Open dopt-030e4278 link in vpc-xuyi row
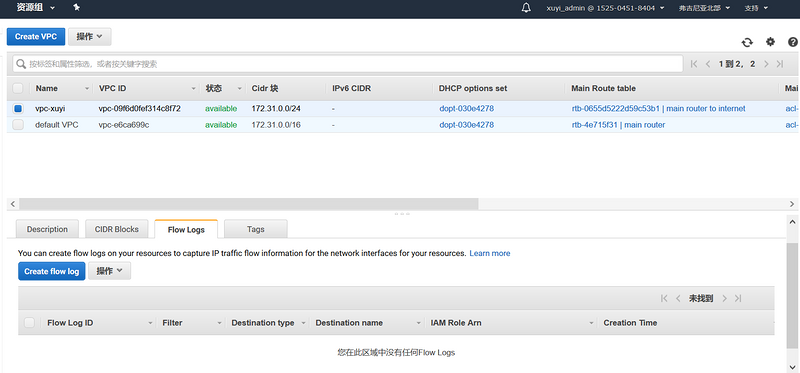Image resolution: width=800 pixels, height=373 pixels. point(466,109)
